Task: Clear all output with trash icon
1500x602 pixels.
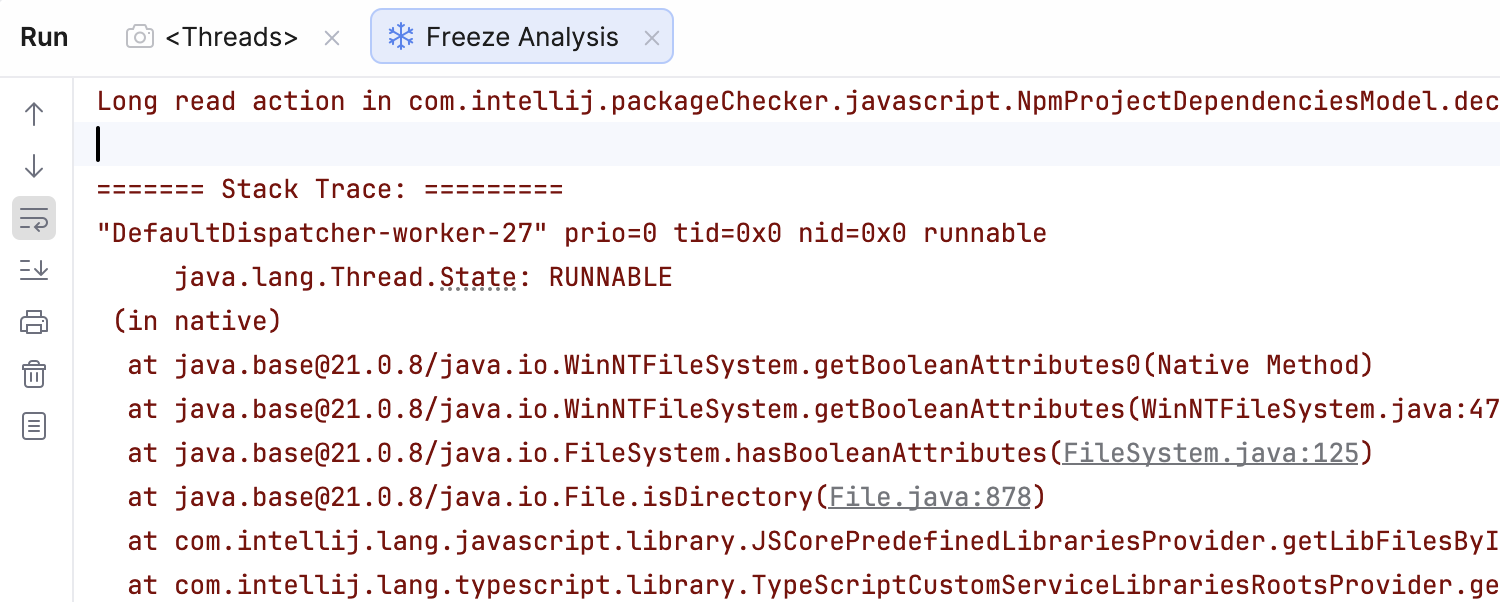Action: click(34, 375)
